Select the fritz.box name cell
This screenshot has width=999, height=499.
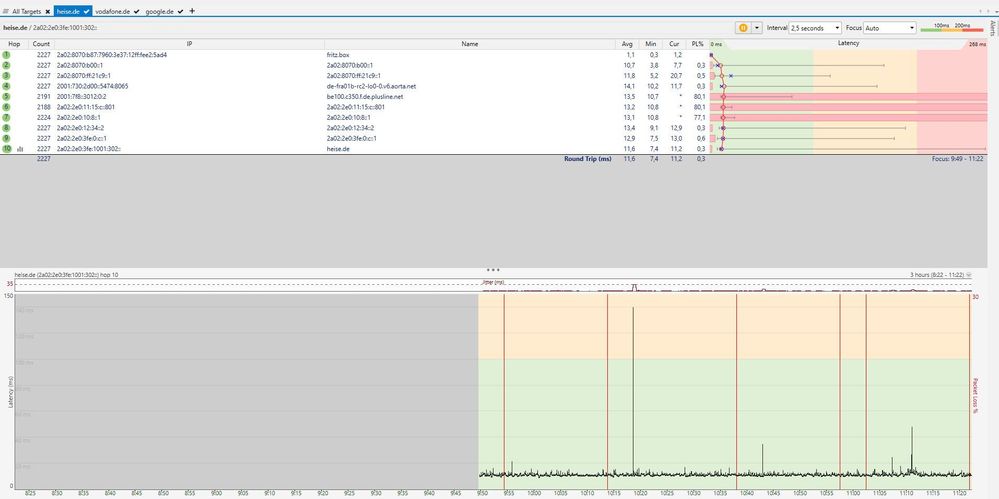click(x=338, y=55)
